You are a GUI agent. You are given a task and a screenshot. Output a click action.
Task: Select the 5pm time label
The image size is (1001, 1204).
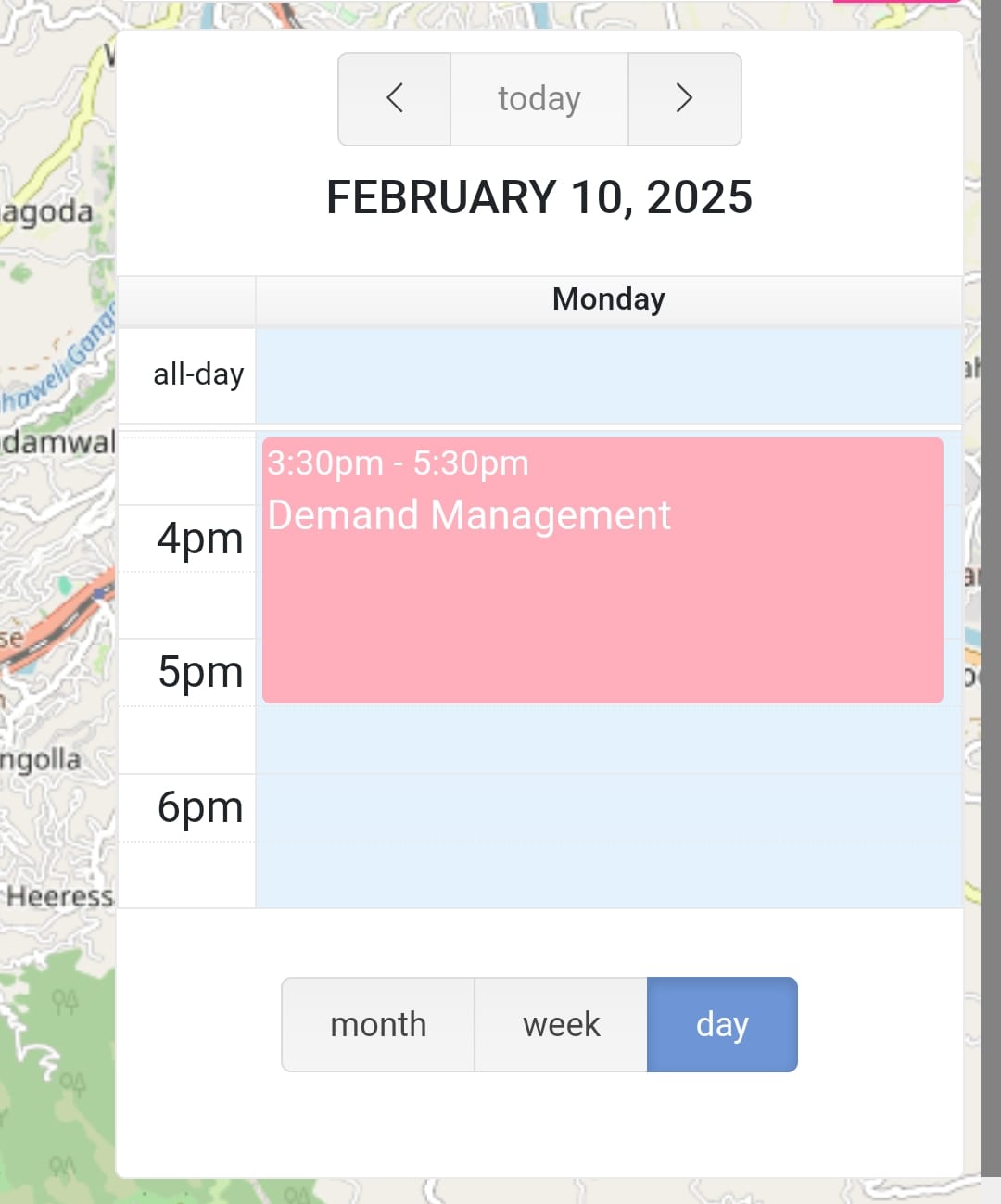[x=199, y=672]
